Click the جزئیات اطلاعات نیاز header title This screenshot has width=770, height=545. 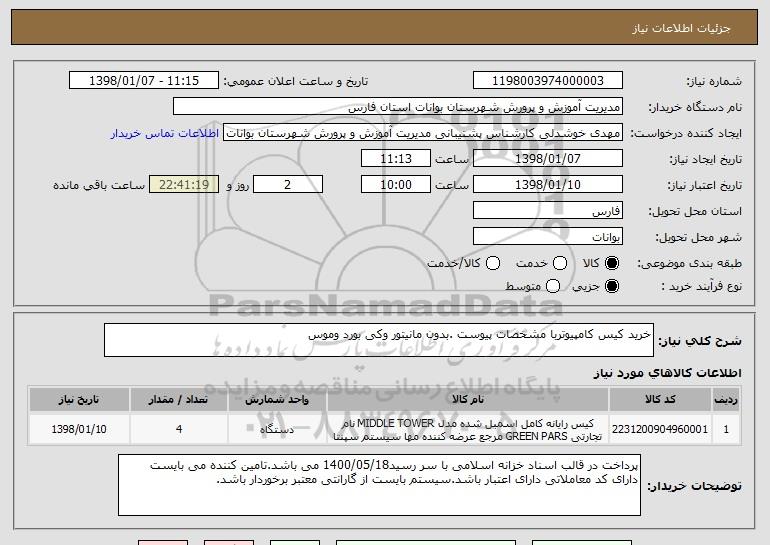(x=681, y=28)
